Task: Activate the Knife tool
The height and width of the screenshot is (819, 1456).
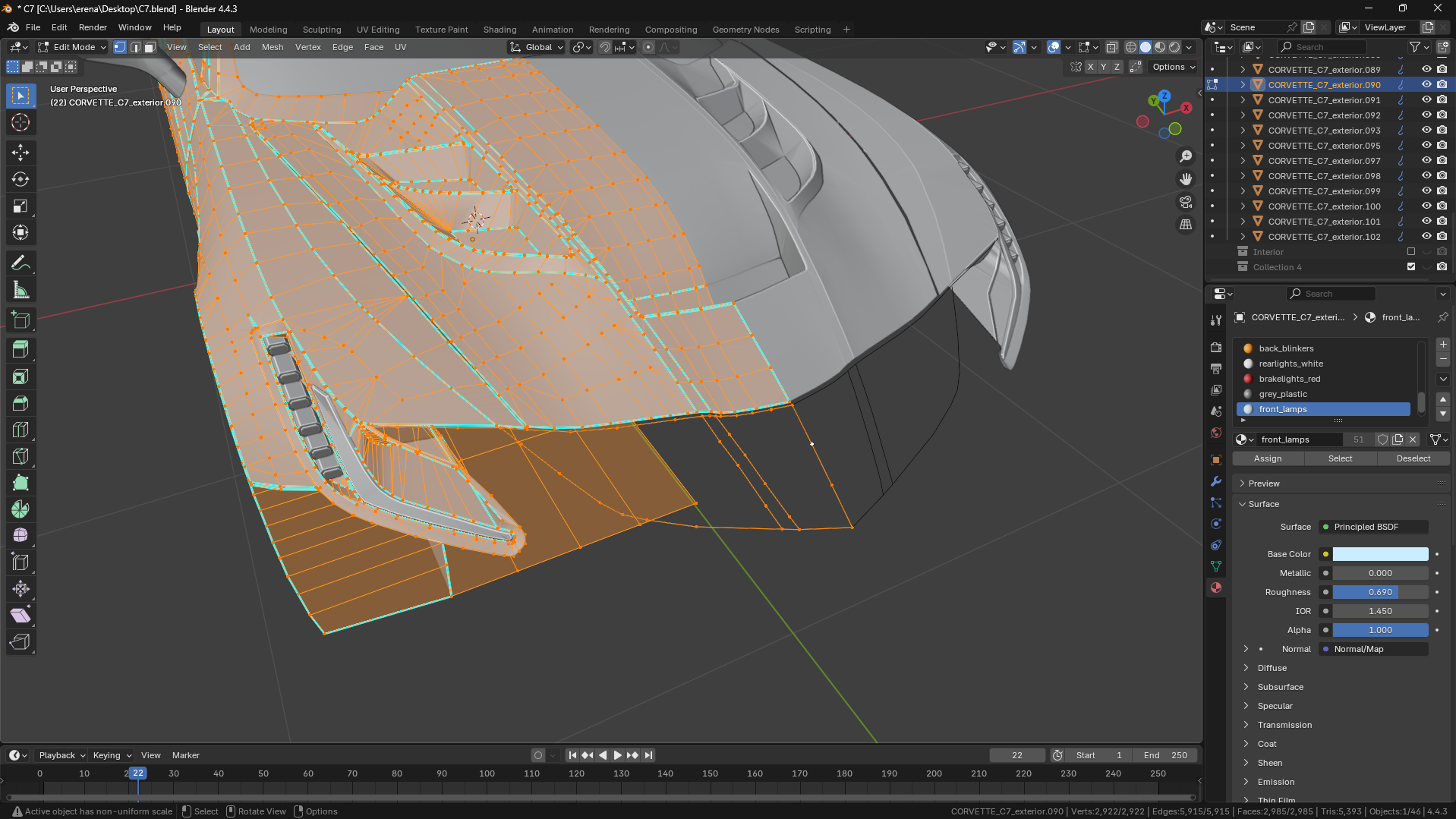Action: (x=20, y=456)
